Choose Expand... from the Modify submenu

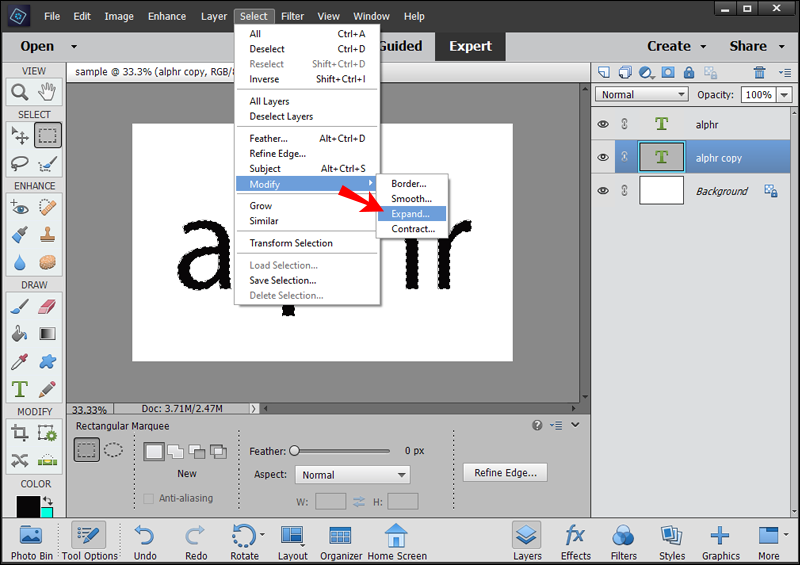click(412, 214)
